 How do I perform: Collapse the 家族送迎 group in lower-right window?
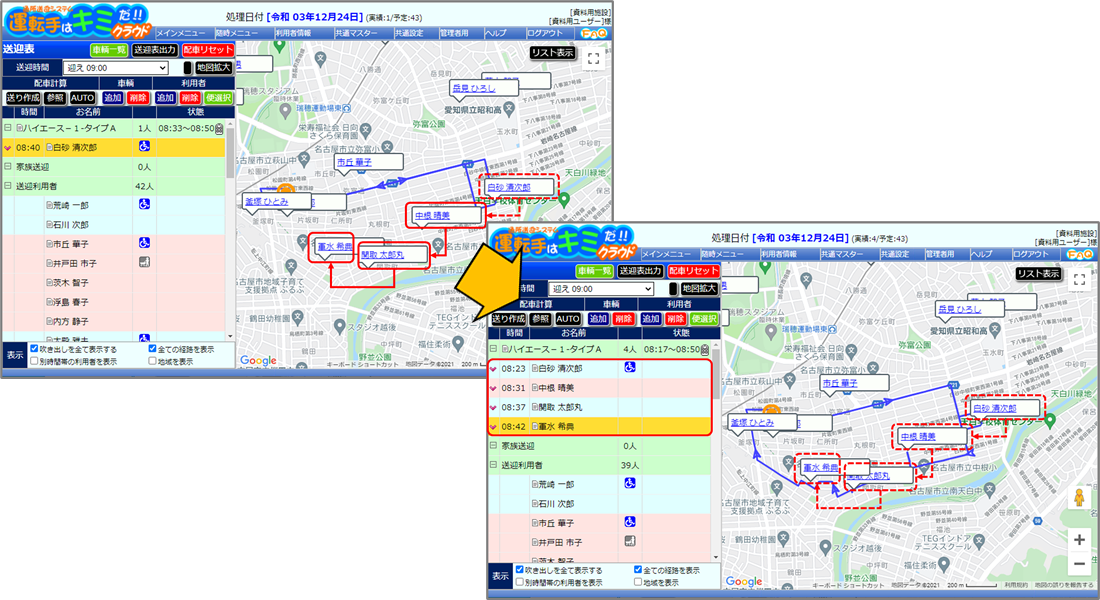coord(493,446)
